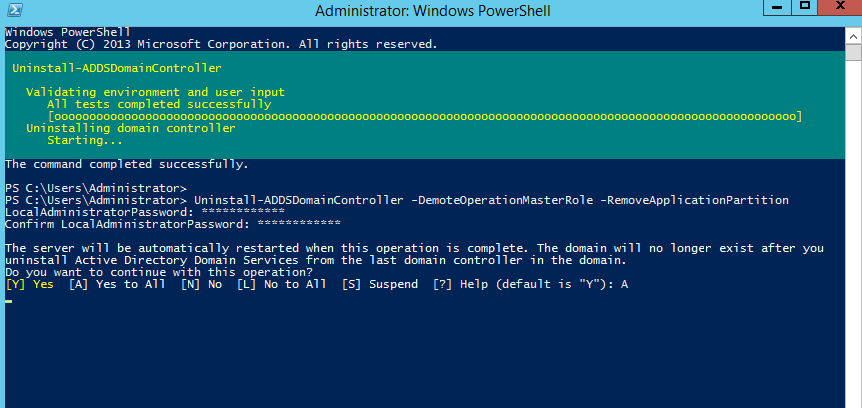Image resolution: width=862 pixels, height=408 pixels.
Task: Click the -DemoteOperationMasterRole parameter text
Action: click(x=502, y=200)
